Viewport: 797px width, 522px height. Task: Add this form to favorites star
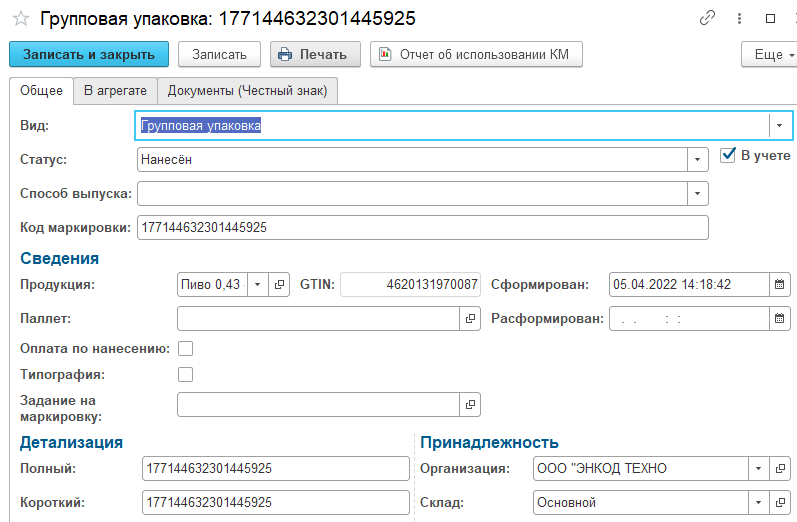coord(19,19)
